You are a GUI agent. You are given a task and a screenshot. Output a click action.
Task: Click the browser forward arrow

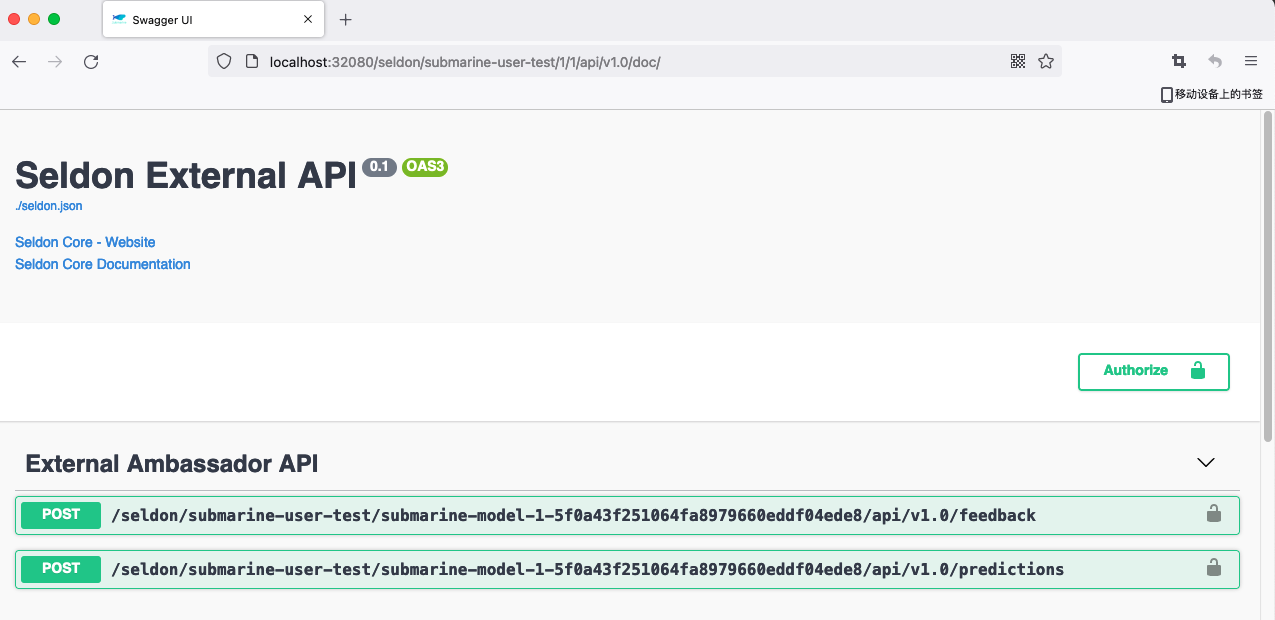tap(55, 62)
